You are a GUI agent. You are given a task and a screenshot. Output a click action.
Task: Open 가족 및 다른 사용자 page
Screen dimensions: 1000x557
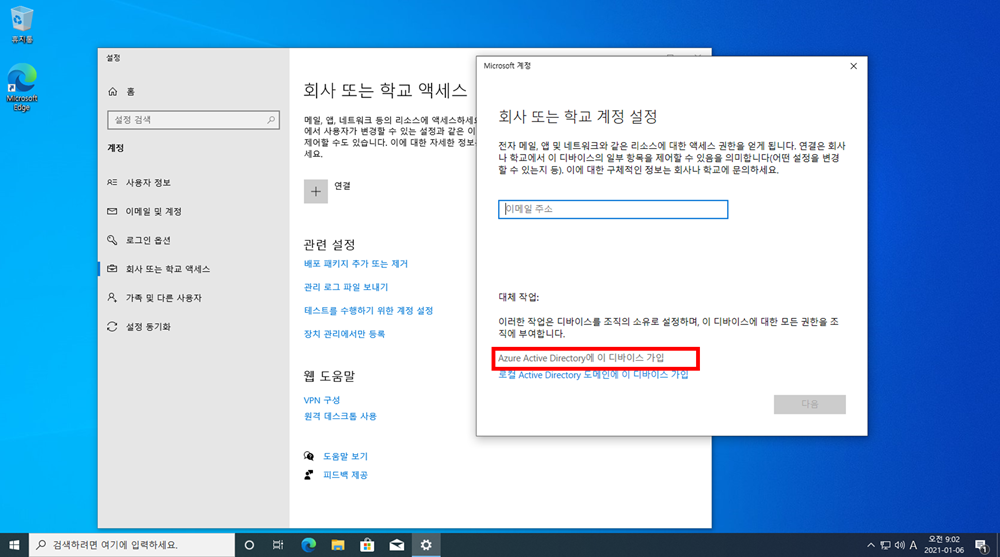154,297
